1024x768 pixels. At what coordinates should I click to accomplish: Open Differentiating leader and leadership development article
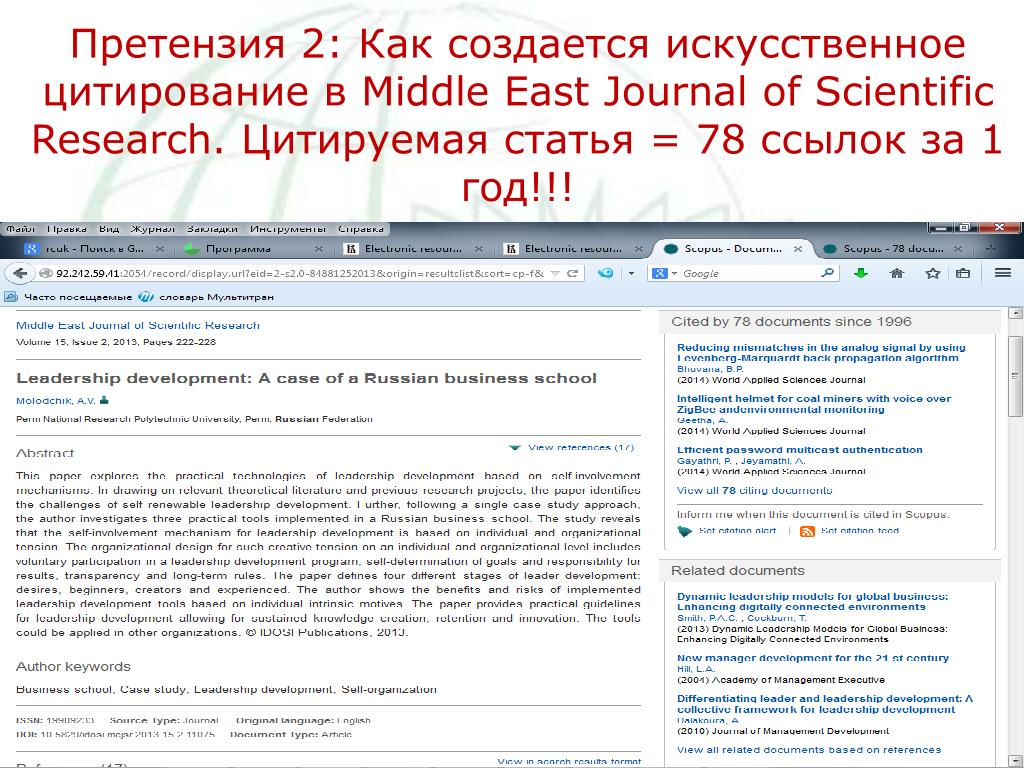(825, 704)
